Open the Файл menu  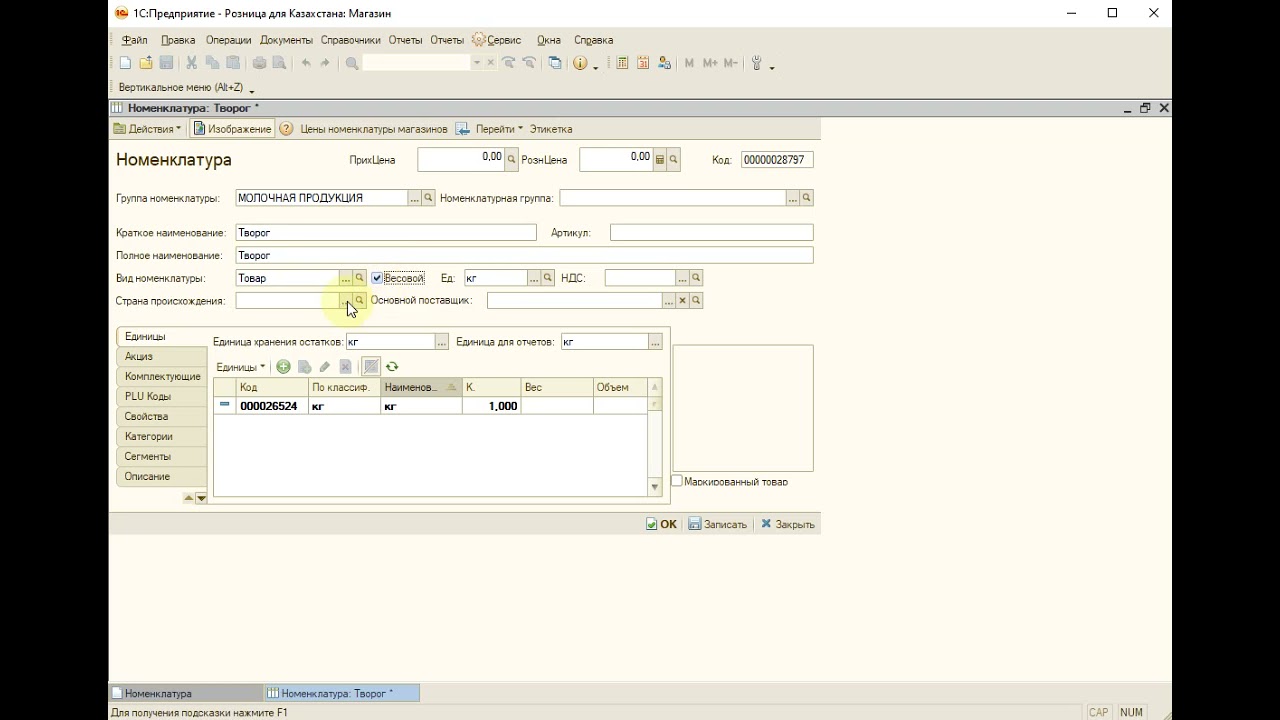click(135, 40)
